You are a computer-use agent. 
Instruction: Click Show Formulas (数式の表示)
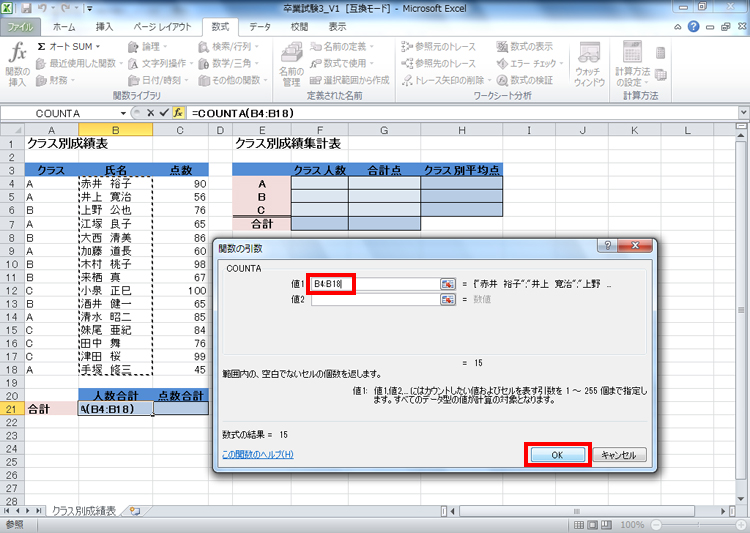click(524, 46)
